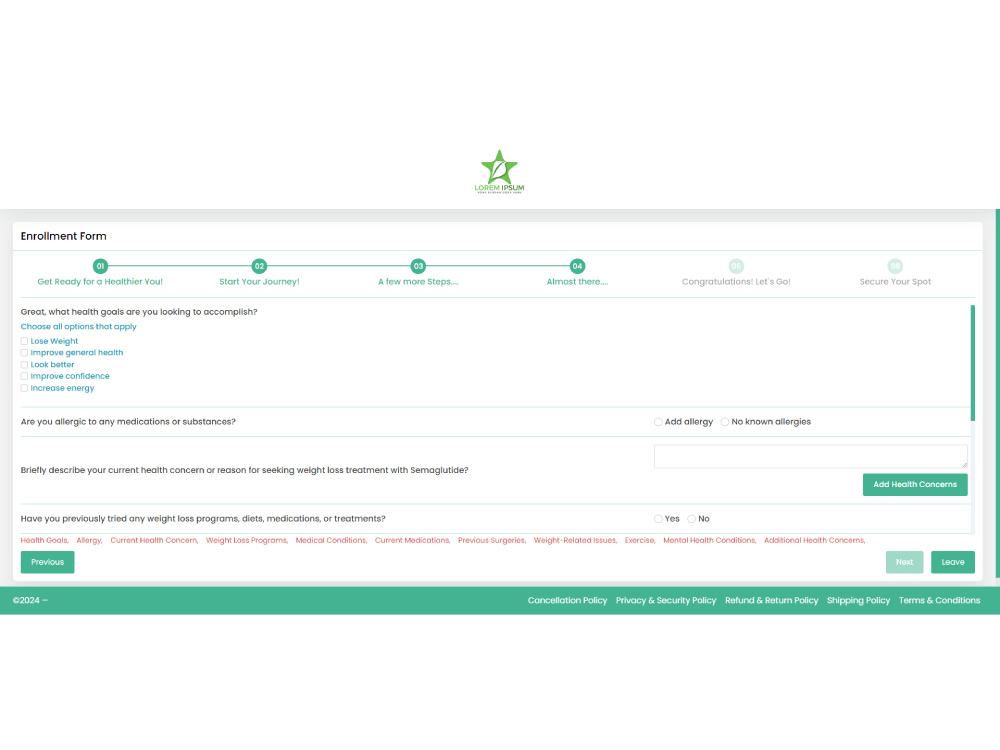Open Get Ready for a Healthier You! step
This screenshot has height=750, width=1000.
coord(100,281)
